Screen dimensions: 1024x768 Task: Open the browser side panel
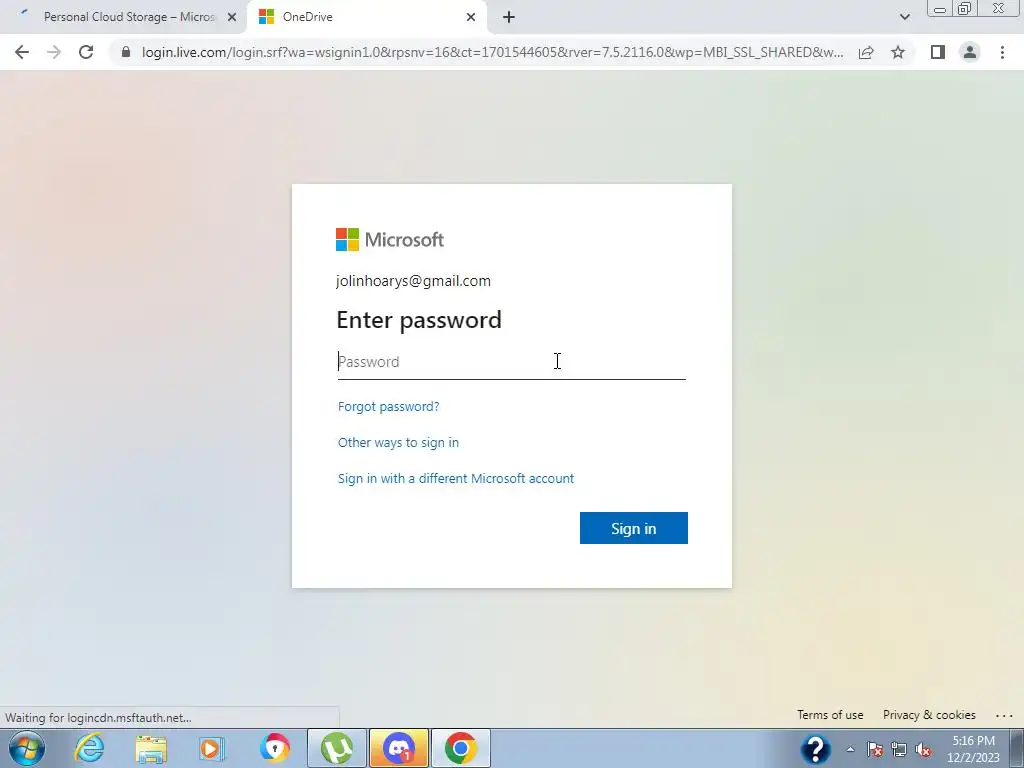[x=938, y=52]
